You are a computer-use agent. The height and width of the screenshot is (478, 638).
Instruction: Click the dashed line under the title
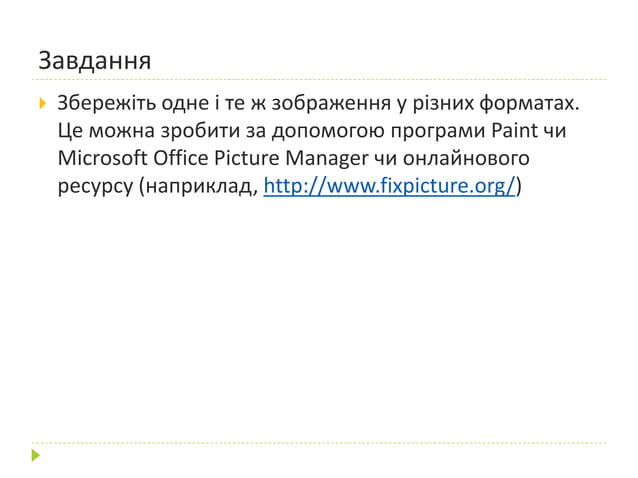(x=319, y=79)
